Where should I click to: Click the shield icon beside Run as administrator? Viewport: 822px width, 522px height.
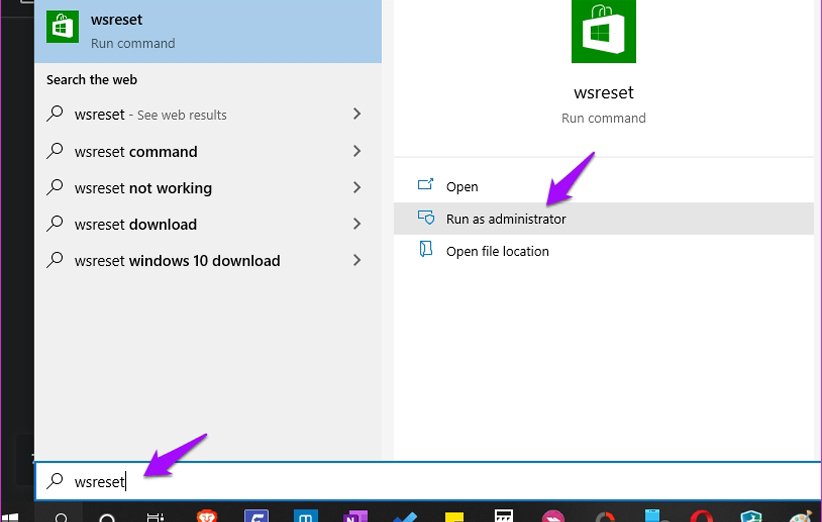point(426,218)
